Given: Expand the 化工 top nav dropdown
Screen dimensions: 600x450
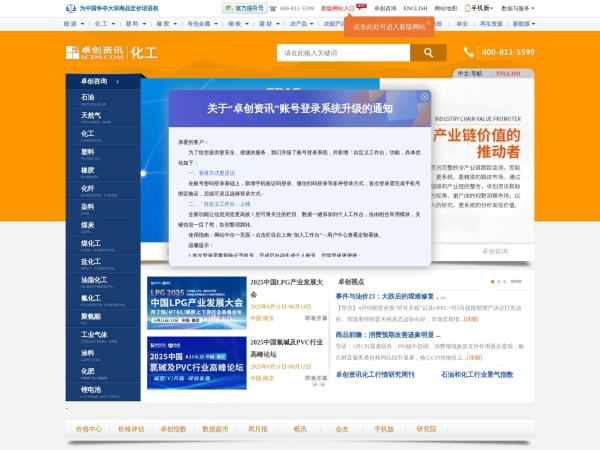Looking at the screenshot, I should (x=105, y=24).
